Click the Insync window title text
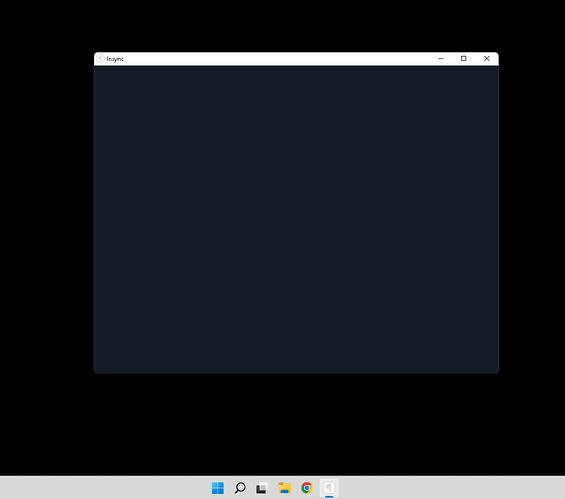 tap(115, 59)
